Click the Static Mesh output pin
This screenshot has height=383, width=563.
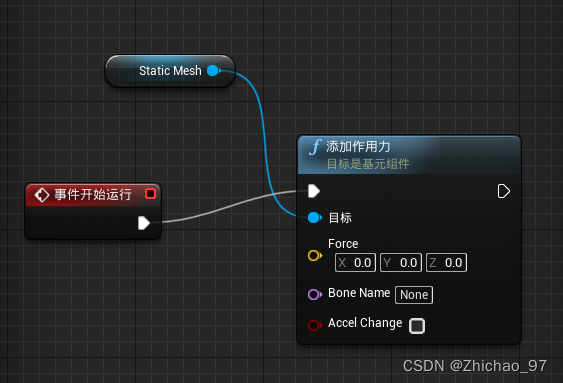click(x=214, y=71)
